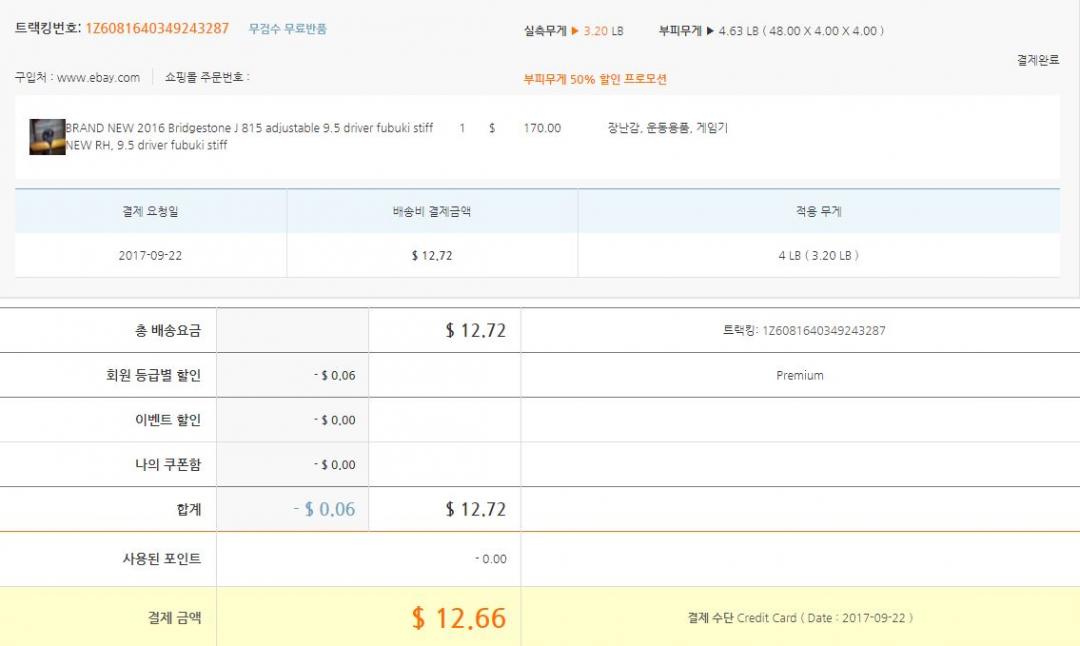Click the 쇼핑몰 주문번호 label
Viewport: 1080px width, 646px height.
pyautogui.click(x=206, y=78)
